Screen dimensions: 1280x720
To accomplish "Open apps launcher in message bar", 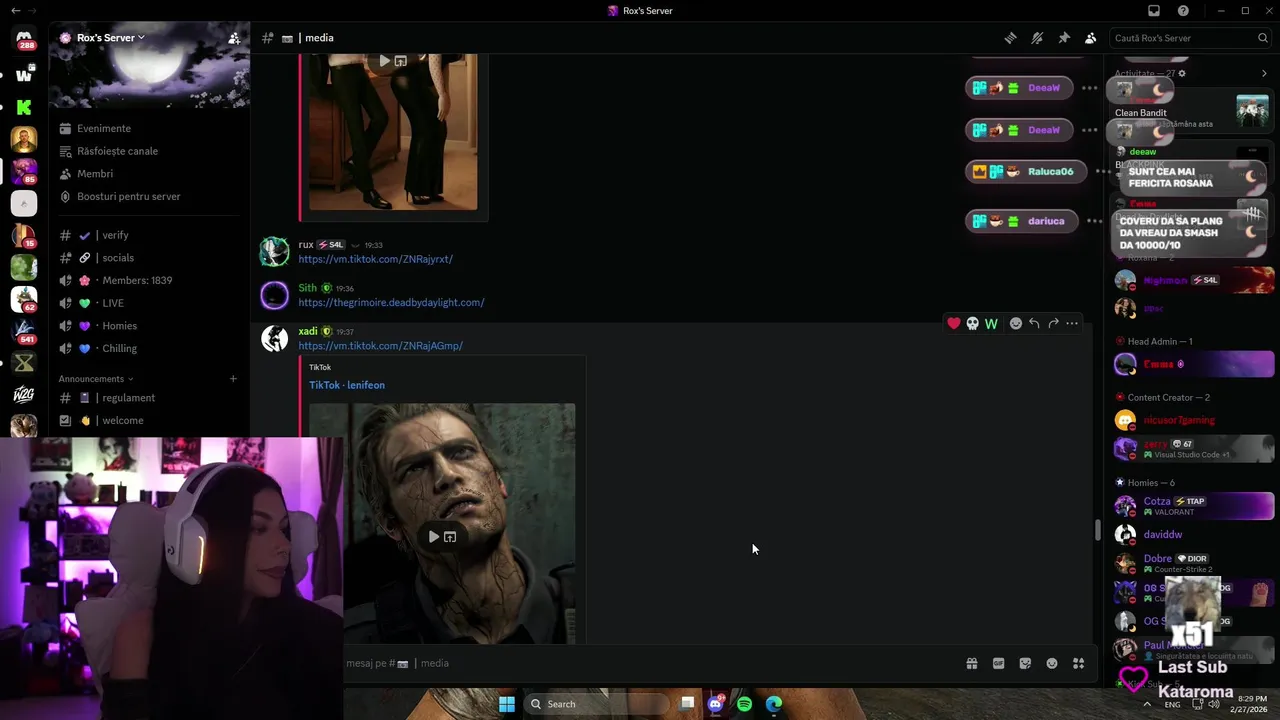I will tap(1078, 663).
